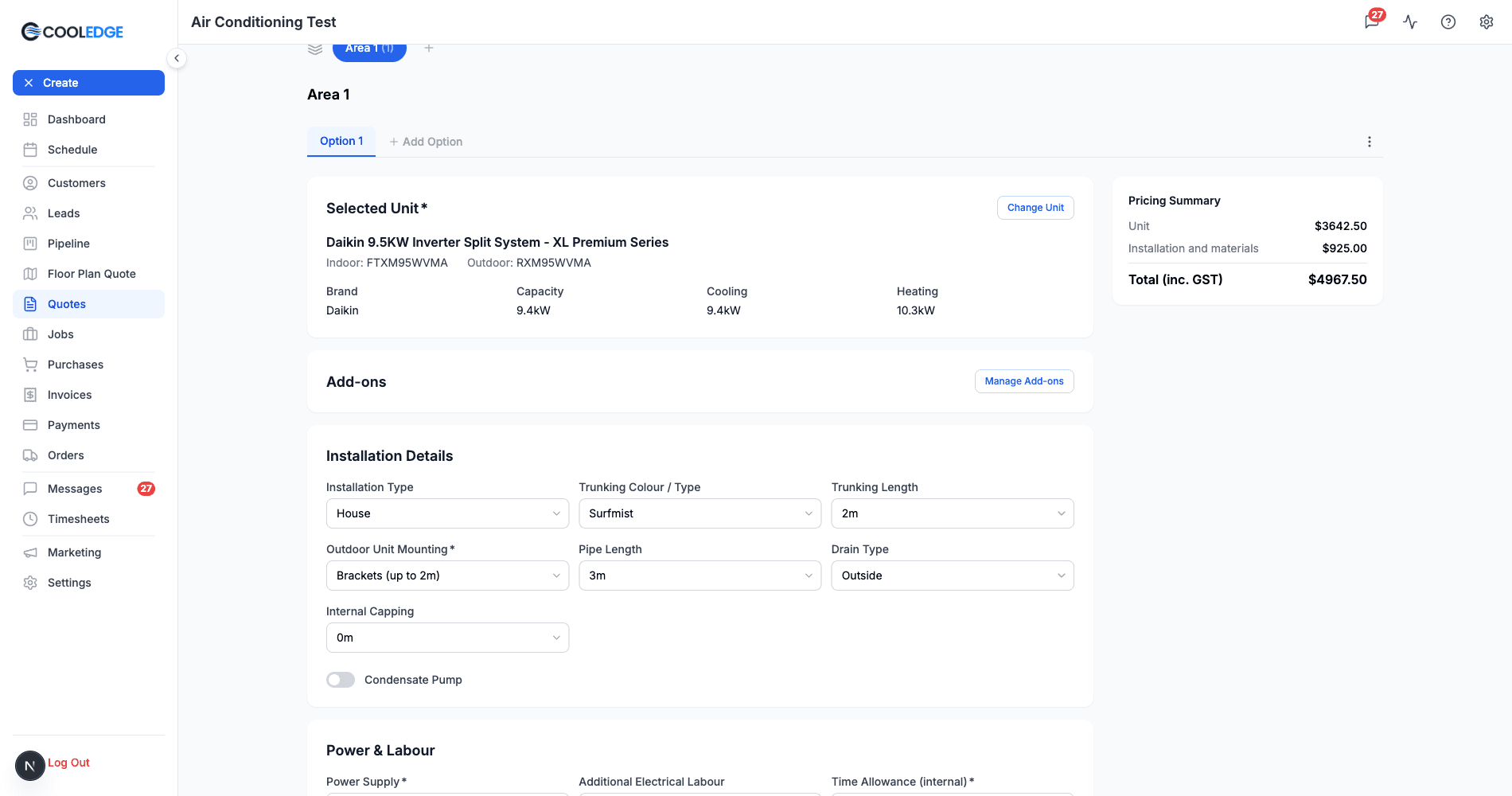Click the Create button
This screenshot has height=796, width=1512.
88,83
